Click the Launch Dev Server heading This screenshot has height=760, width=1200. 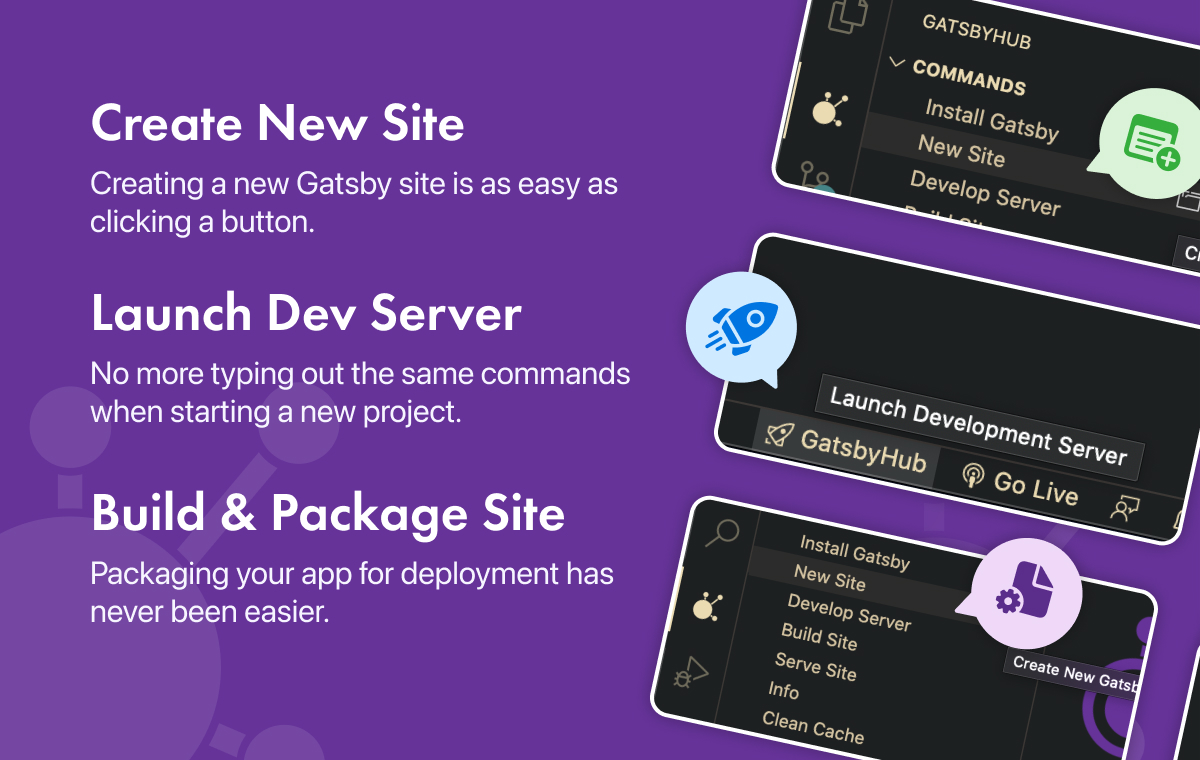tap(306, 314)
